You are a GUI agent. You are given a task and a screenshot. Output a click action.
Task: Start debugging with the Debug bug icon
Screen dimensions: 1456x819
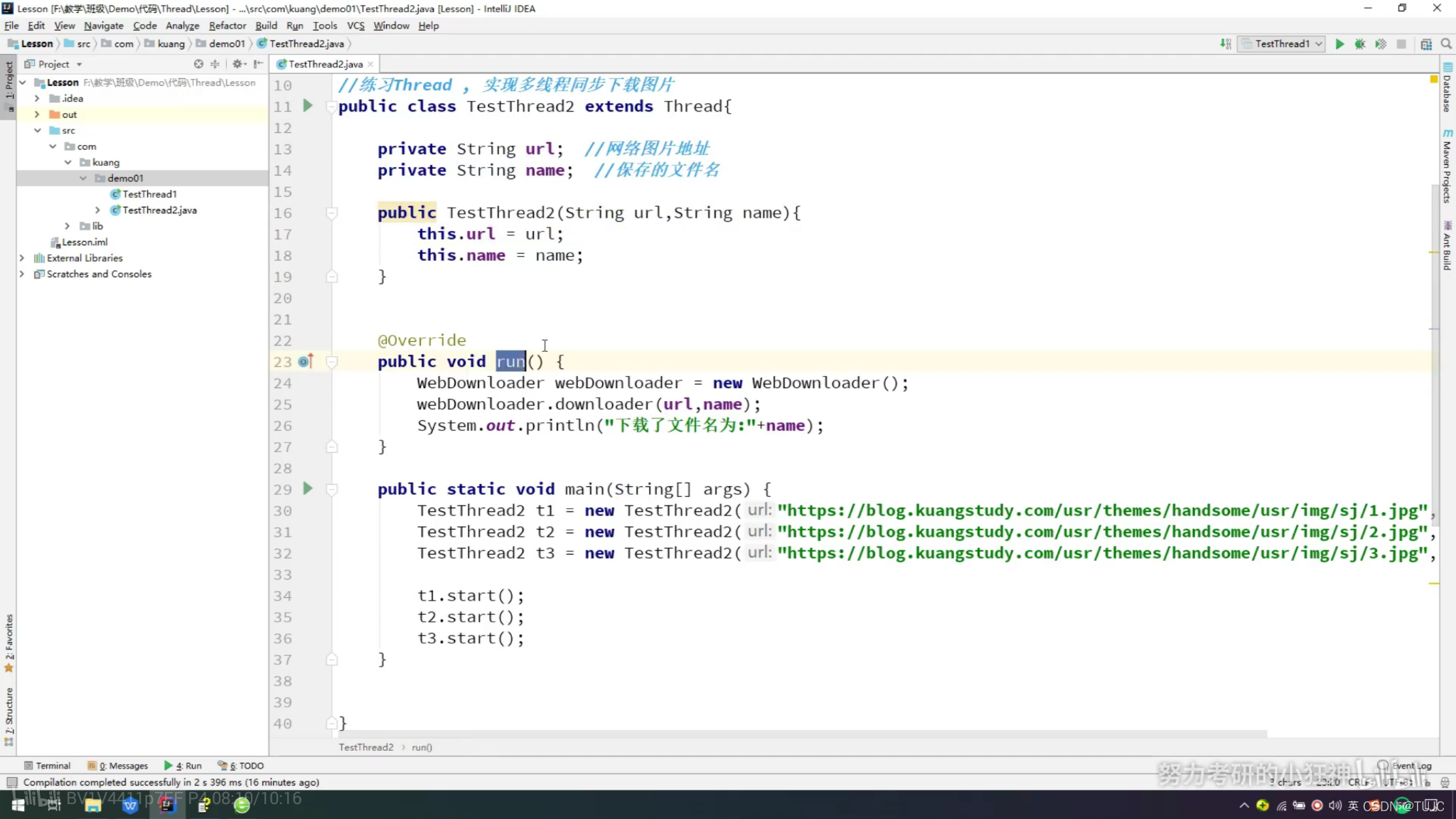(1360, 44)
